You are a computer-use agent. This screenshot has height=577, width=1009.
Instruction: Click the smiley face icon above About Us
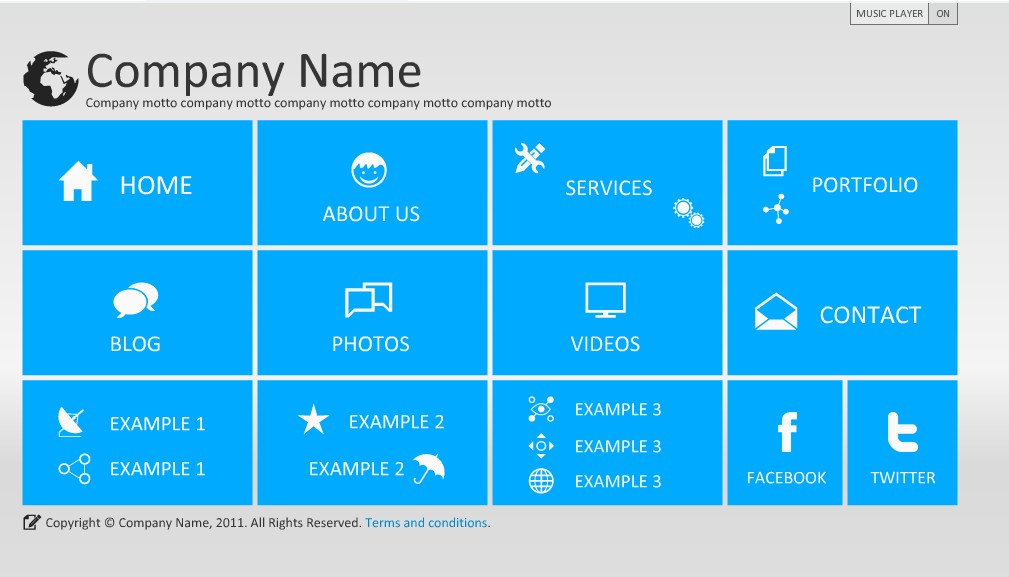click(370, 170)
